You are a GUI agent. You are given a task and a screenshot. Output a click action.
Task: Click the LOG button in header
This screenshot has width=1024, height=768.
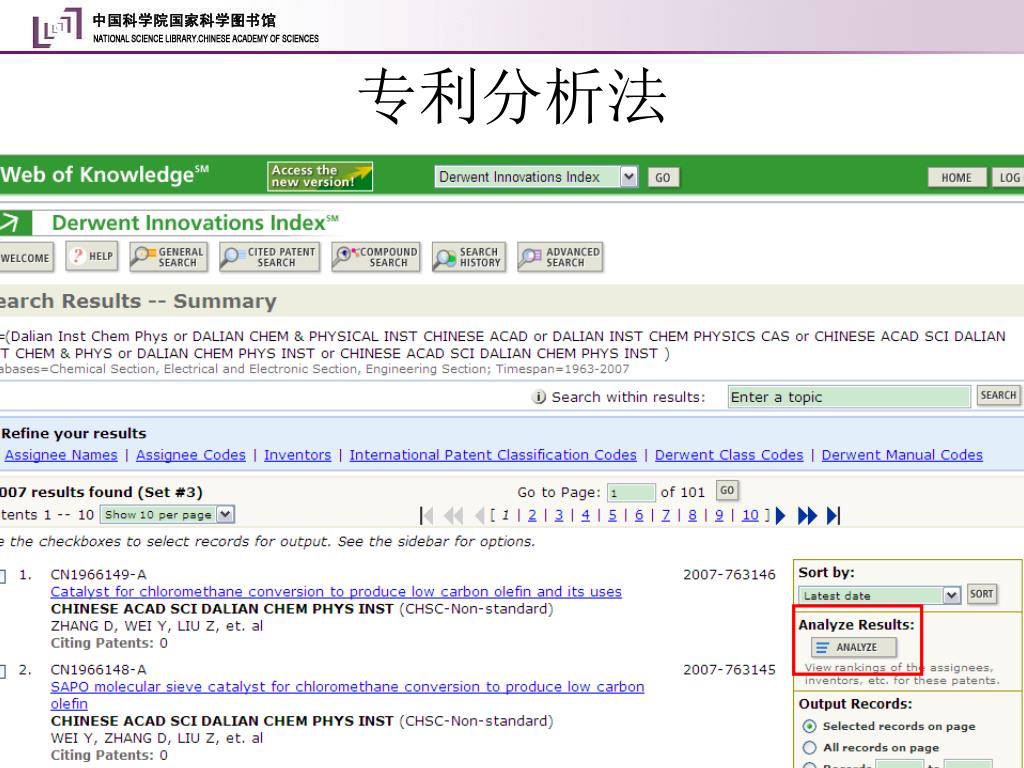(1008, 178)
